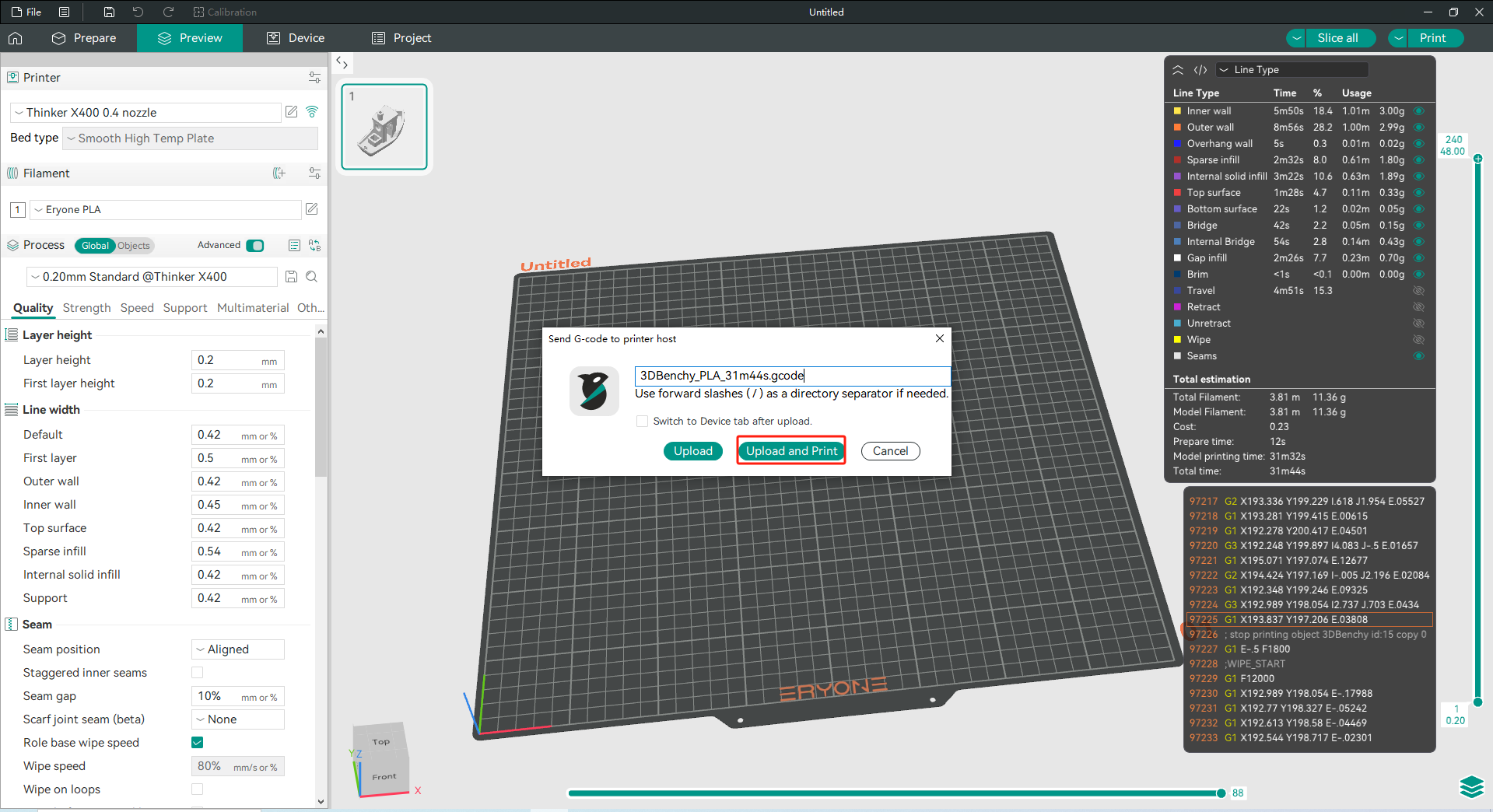Click vertical layer slider bottom handle
1493x812 pixels.
click(1477, 702)
